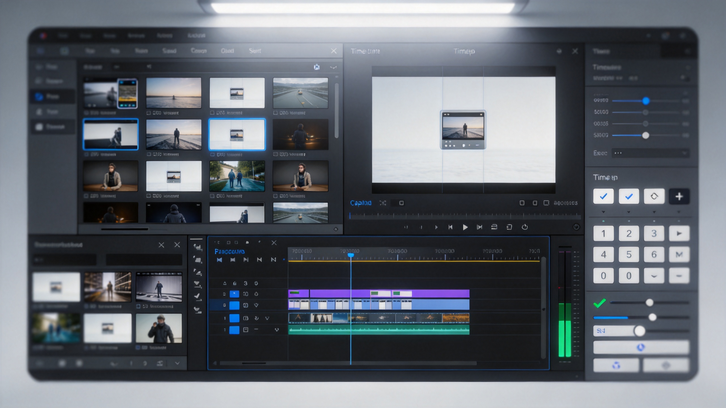Tick the checkbox under top-row sunset thumbnail

pos(149,113)
